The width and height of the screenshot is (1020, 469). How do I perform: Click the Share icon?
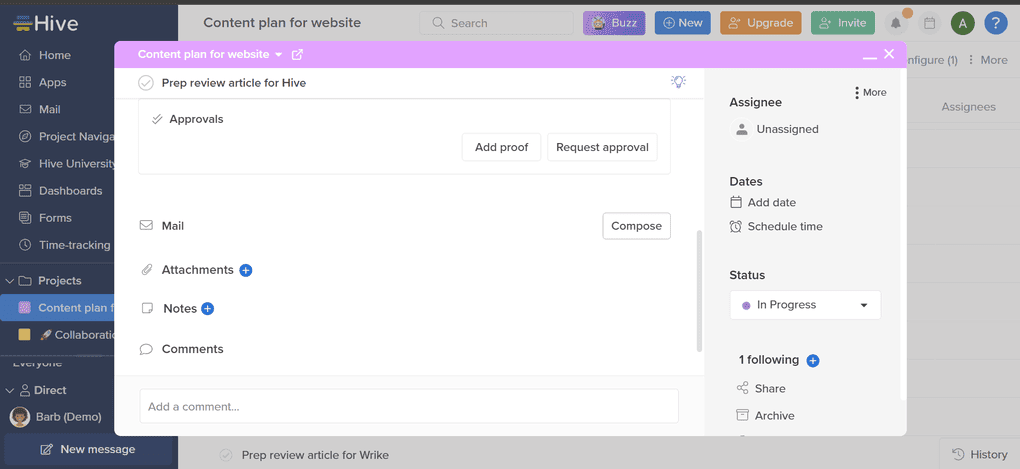tap(742, 388)
